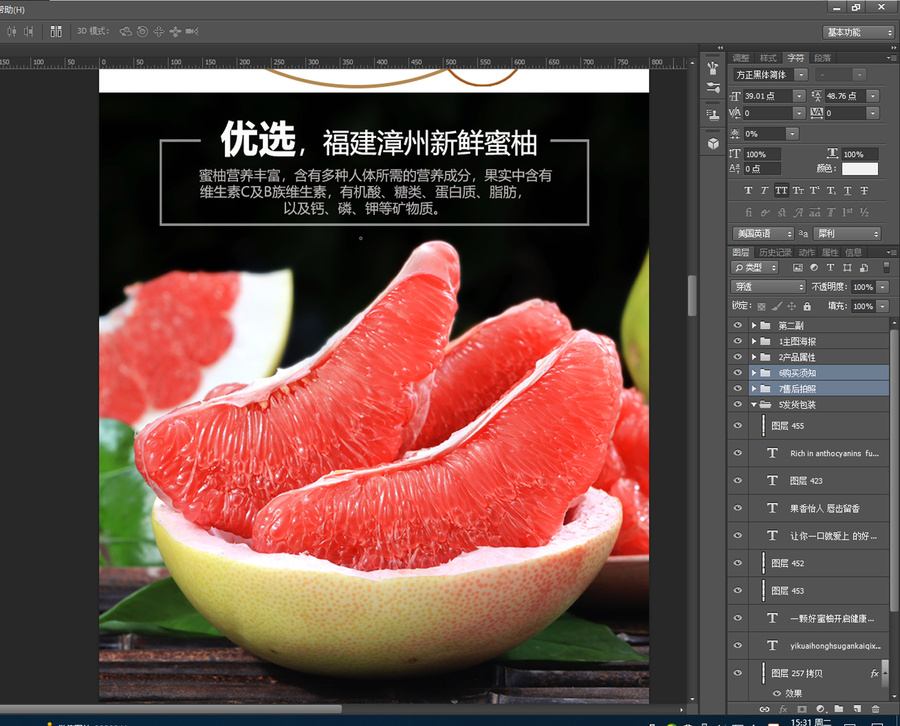Viewport: 900px width, 726px height.
Task: Click the create new group folder icon
Action: (839, 709)
